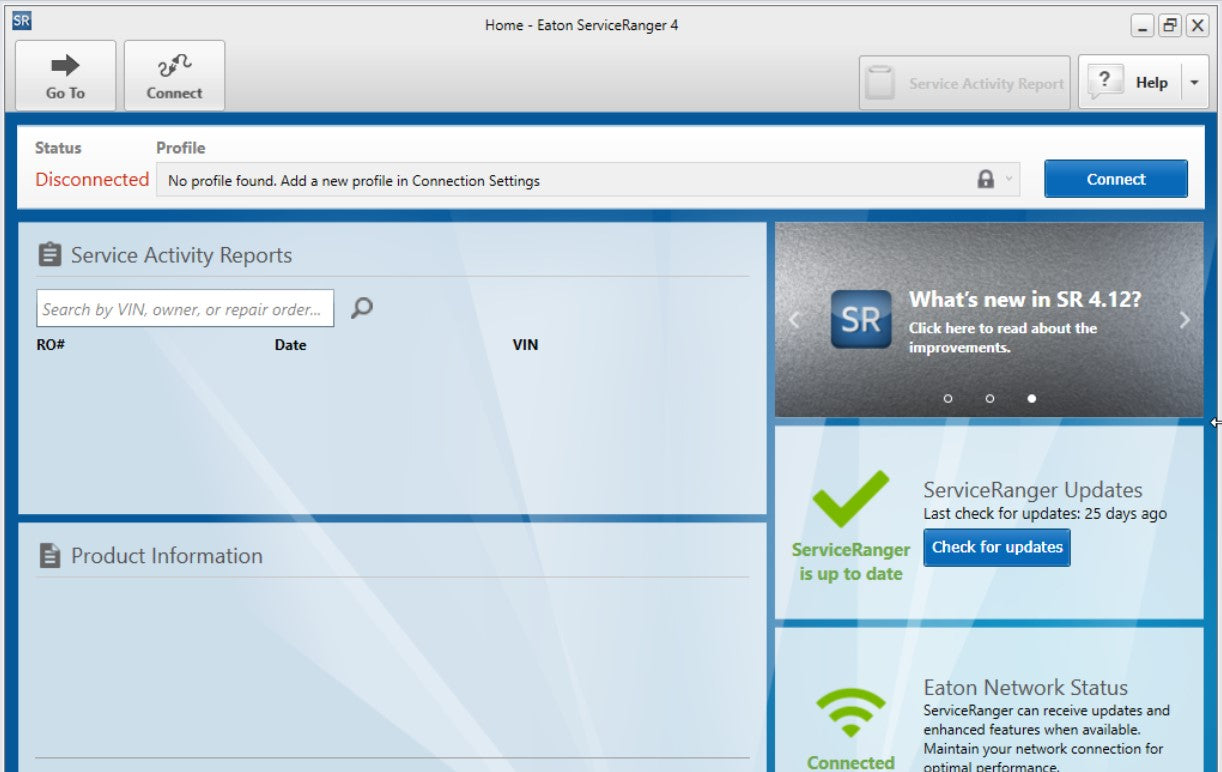Click the VIN search input field
1222x772 pixels.
coord(185,309)
